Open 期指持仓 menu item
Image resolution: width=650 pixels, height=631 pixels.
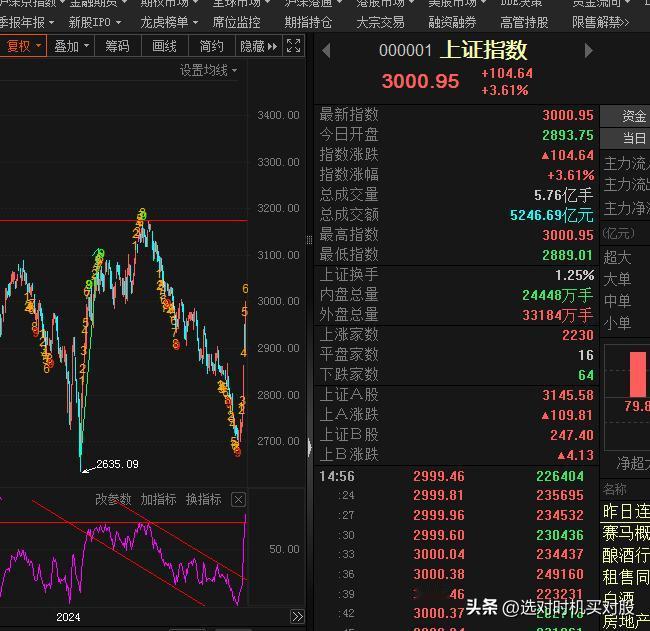pos(308,22)
